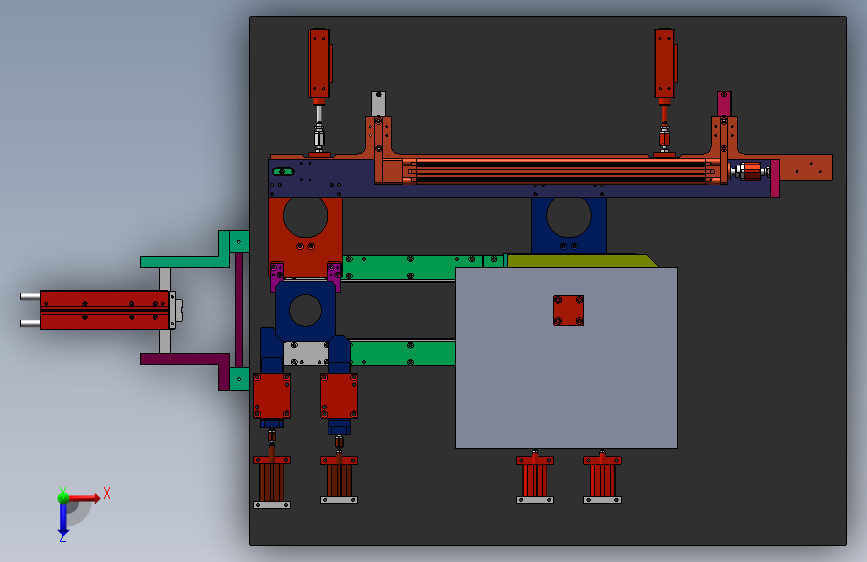Select the green slot marker on the navy beam
The height and width of the screenshot is (562, 867).
[283, 171]
